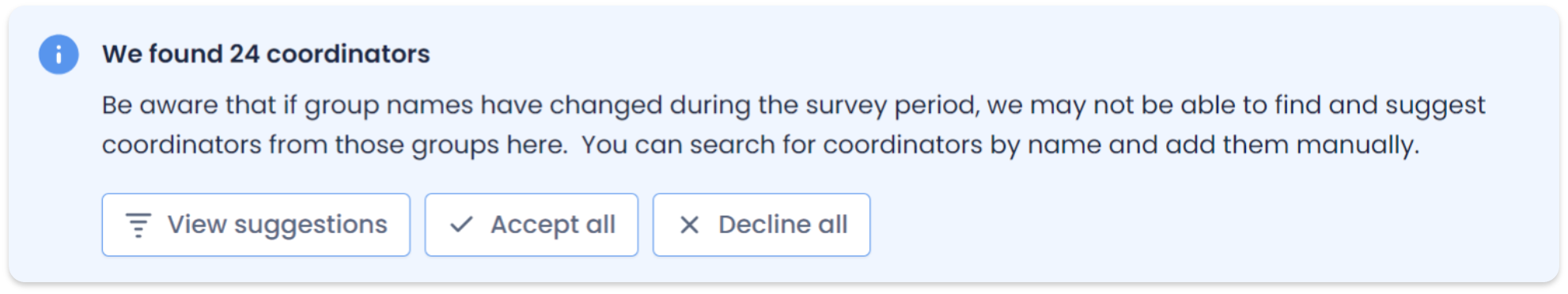Image resolution: width=1568 pixels, height=294 pixels.
Task: Decline all suggested coordinators
Action: tap(761, 225)
